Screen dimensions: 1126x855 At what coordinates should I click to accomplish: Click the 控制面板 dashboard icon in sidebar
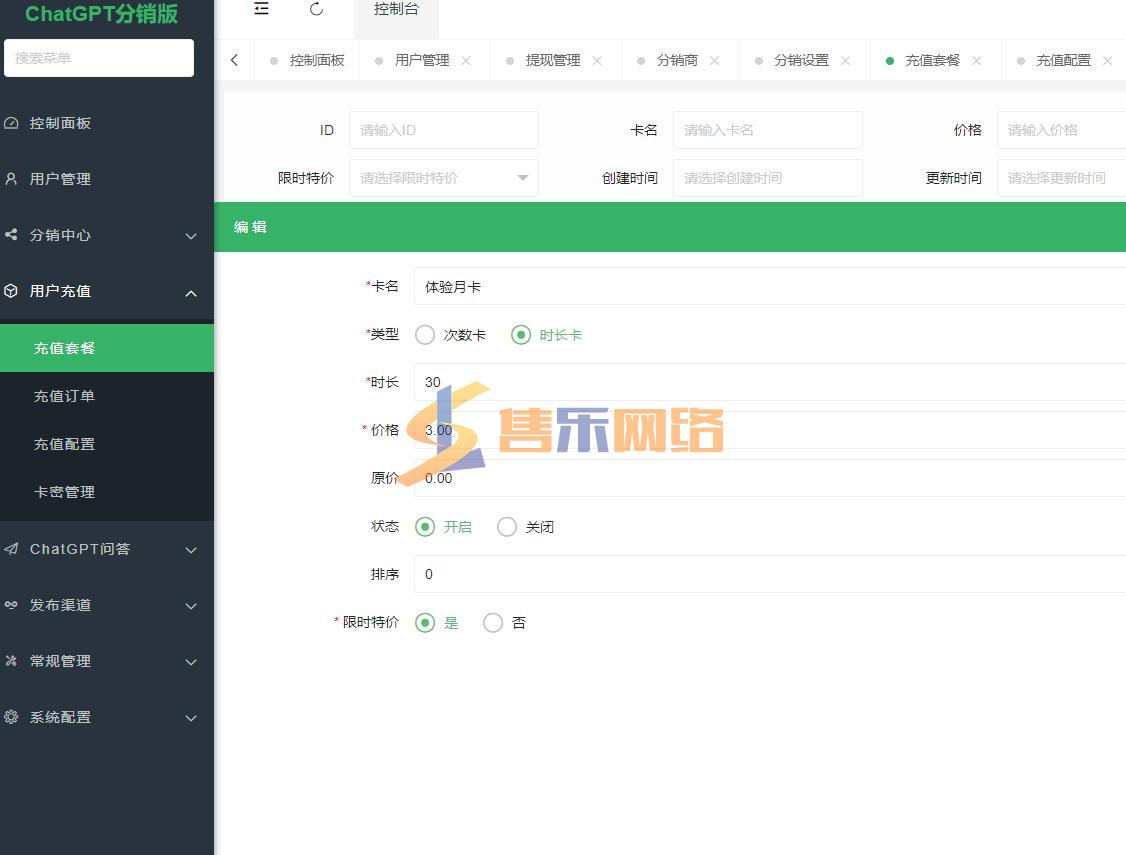(x=11, y=123)
